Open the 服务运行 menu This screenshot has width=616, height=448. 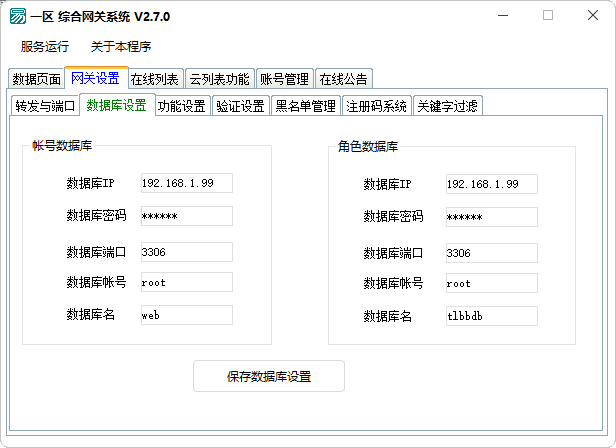pos(45,46)
